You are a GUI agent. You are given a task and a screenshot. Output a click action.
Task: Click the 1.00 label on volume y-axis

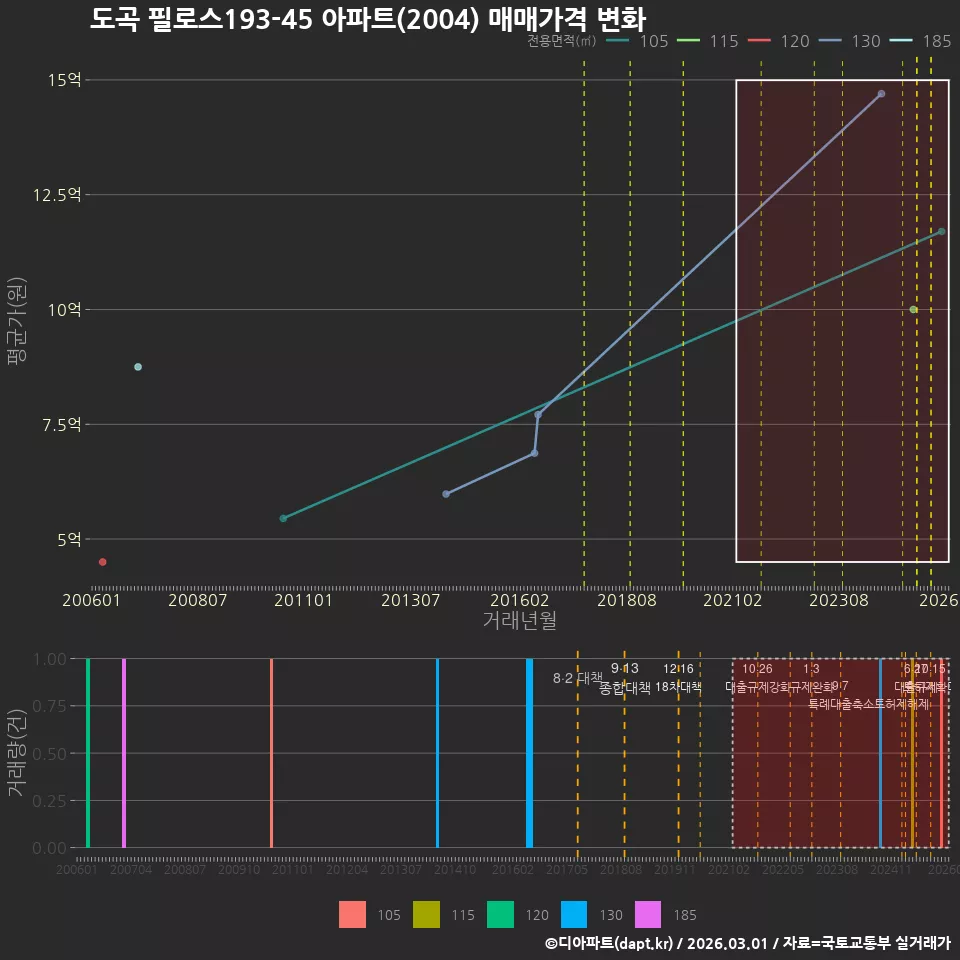(50, 659)
